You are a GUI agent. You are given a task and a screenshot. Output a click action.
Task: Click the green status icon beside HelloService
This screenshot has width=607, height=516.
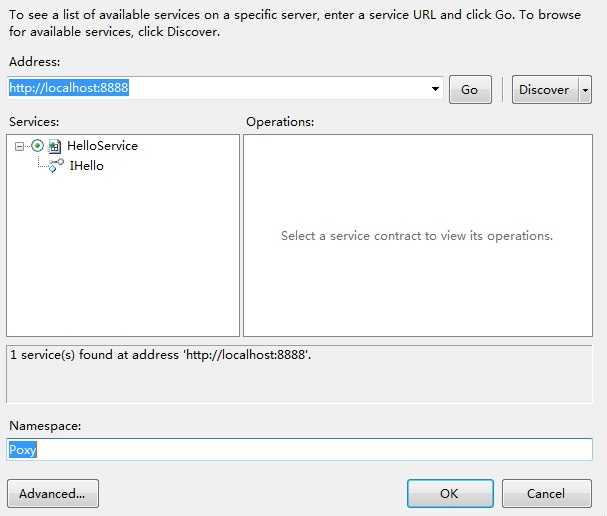point(37,146)
